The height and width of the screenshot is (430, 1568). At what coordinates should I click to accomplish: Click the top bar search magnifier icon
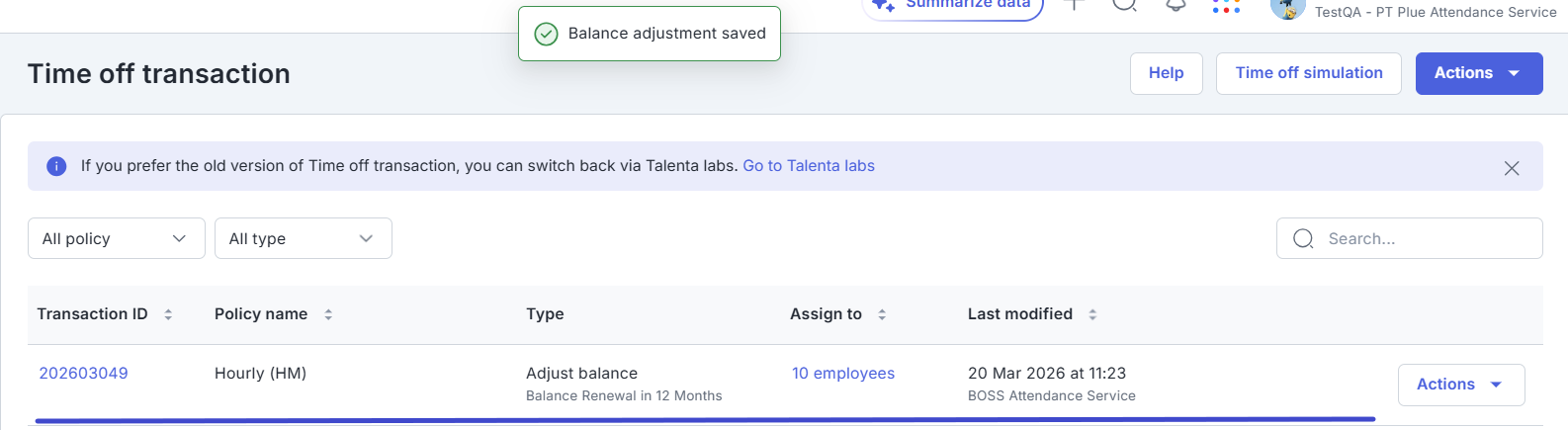click(1124, 5)
